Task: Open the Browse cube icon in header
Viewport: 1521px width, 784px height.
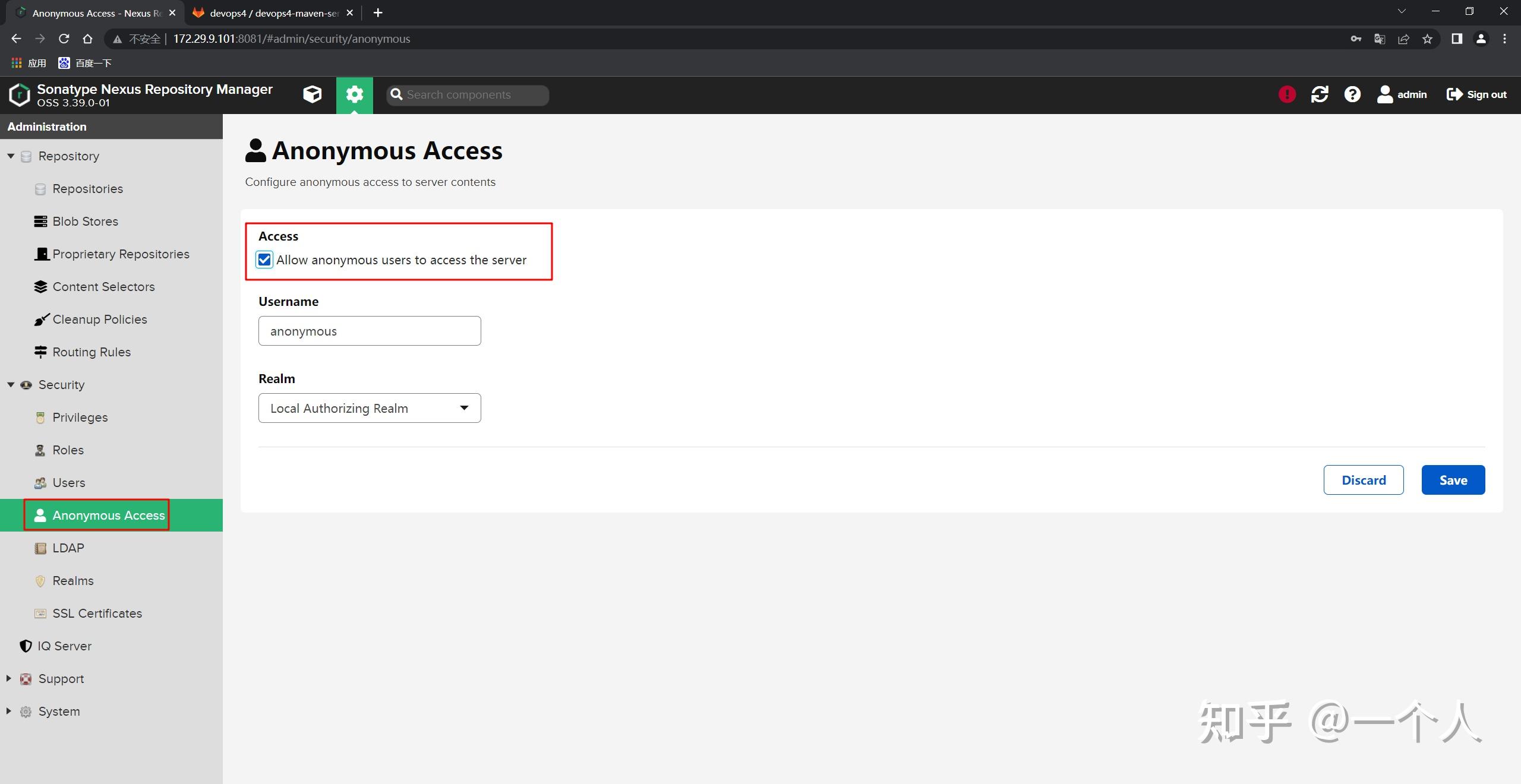Action: tap(312, 94)
